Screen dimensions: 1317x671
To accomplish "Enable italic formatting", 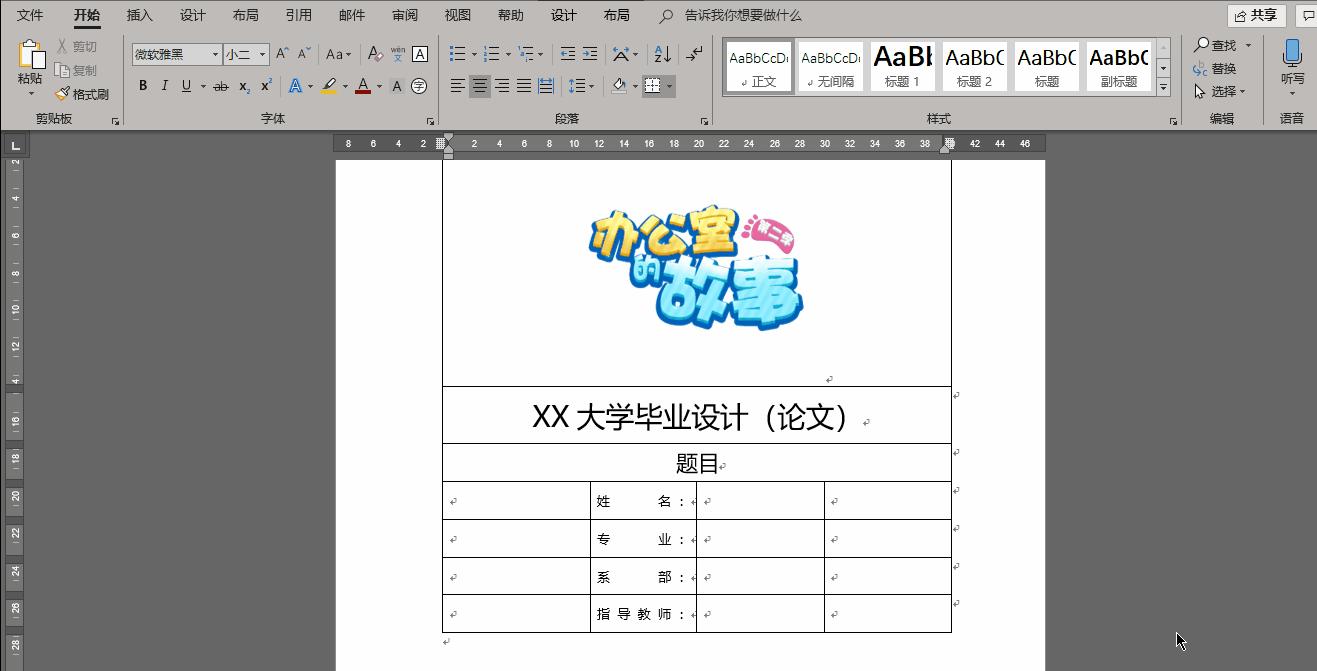I will pyautogui.click(x=164, y=86).
